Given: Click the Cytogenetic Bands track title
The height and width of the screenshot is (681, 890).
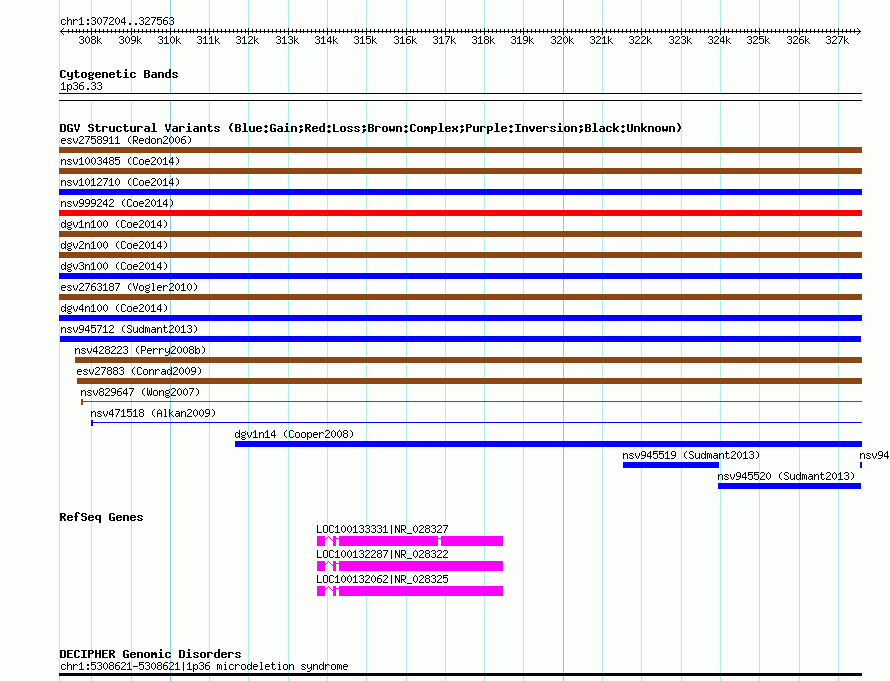Looking at the screenshot, I should [x=119, y=74].
